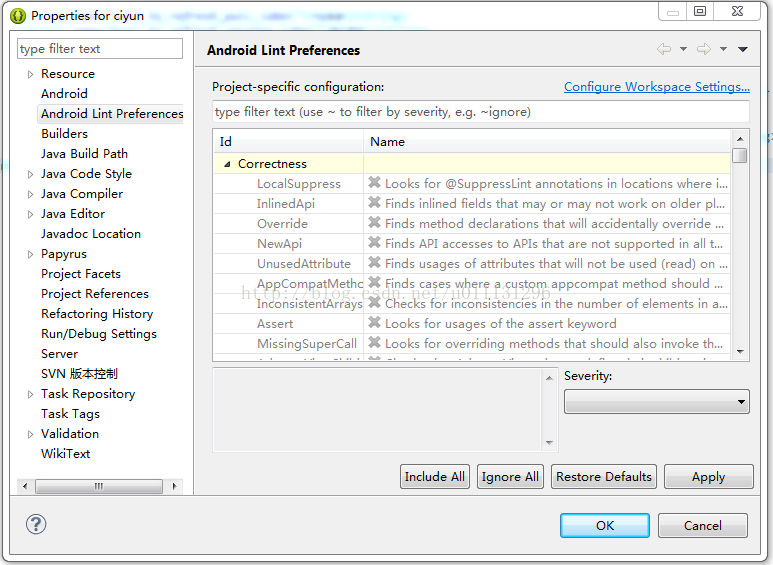The height and width of the screenshot is (565, 773).
Task: Expand the Resource tree node
Action: tap(31, 74)
